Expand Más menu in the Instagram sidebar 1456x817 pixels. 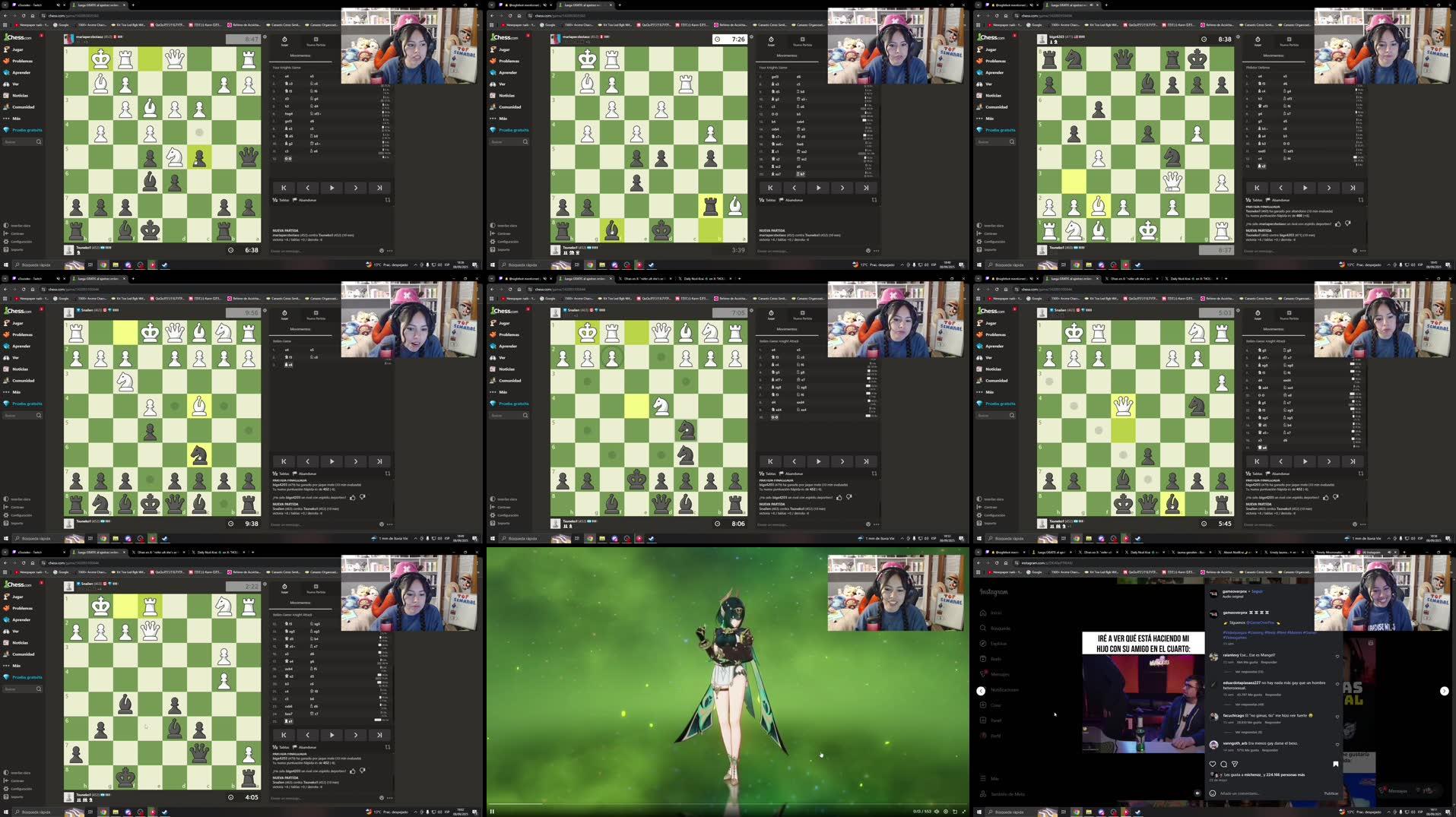coord(989,778)
